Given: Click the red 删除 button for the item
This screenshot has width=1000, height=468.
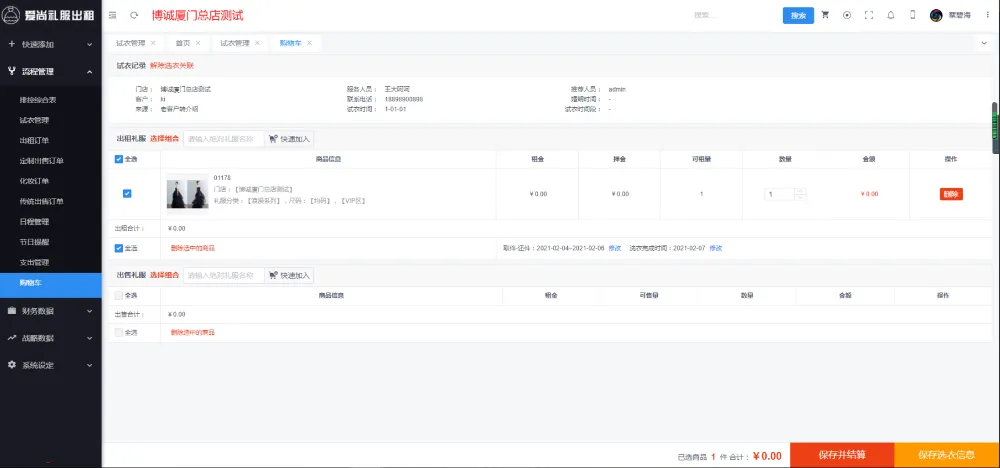Looking at the screenshot, I should coord(951,194).
